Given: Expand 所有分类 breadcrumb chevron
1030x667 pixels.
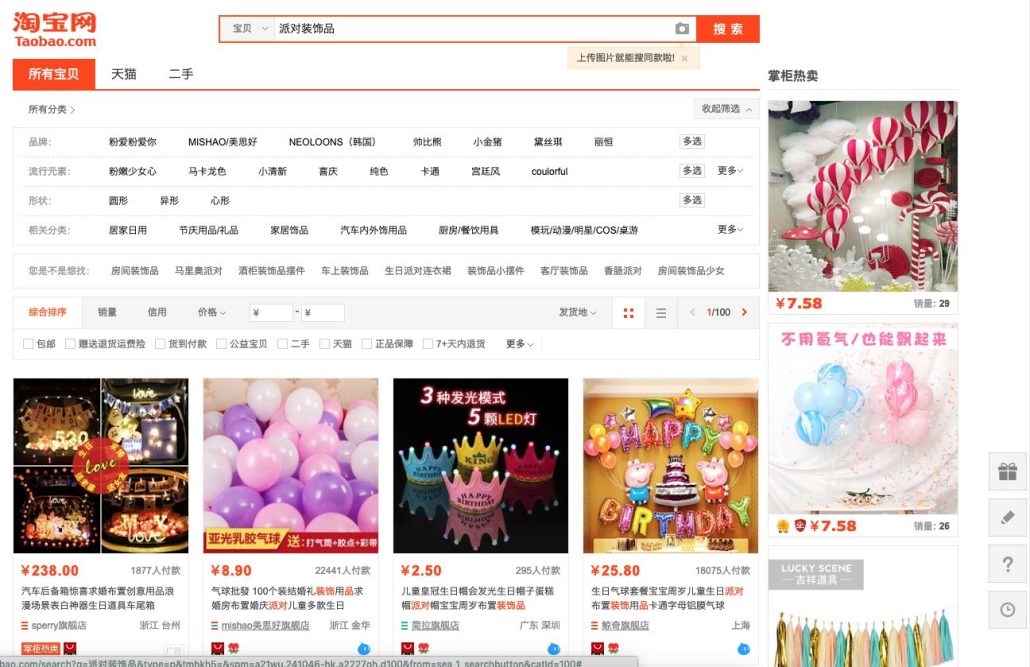Looking at the screenshot, I should [x=72, y=110].
